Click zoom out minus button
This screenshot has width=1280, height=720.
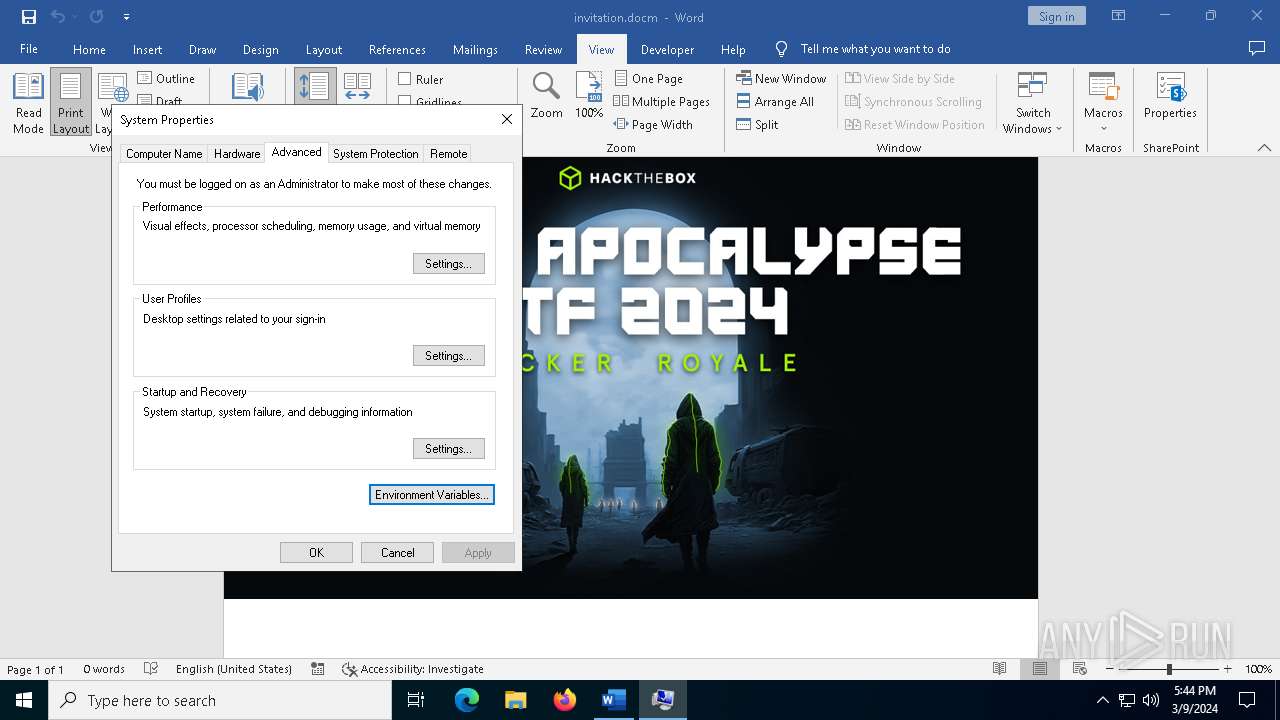(x=1110, y=669)
